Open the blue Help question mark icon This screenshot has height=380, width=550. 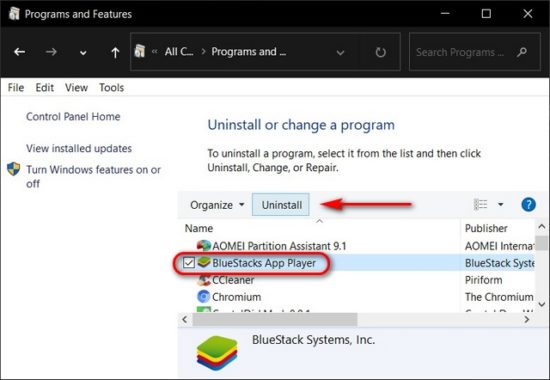point(528,204)
